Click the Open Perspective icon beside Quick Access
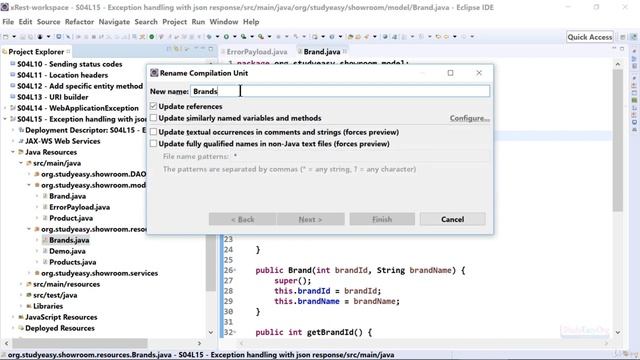The width and height of the screenshot is (640, 360). pyautogui.click(x=622, y=37)
